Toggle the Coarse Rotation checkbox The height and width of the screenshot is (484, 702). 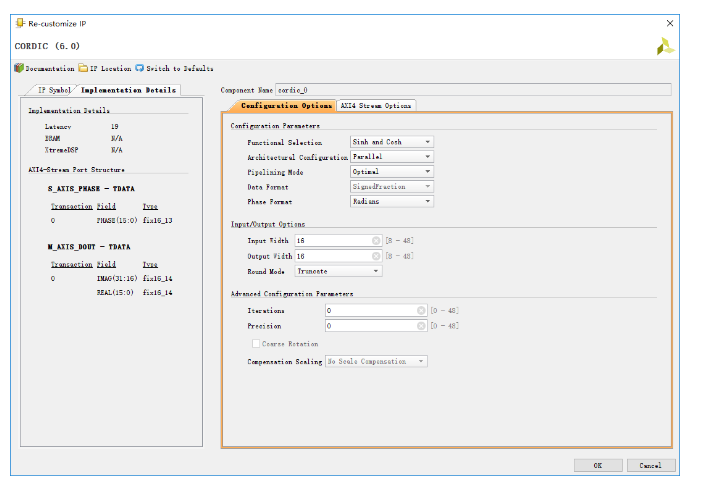pos(254,344)
